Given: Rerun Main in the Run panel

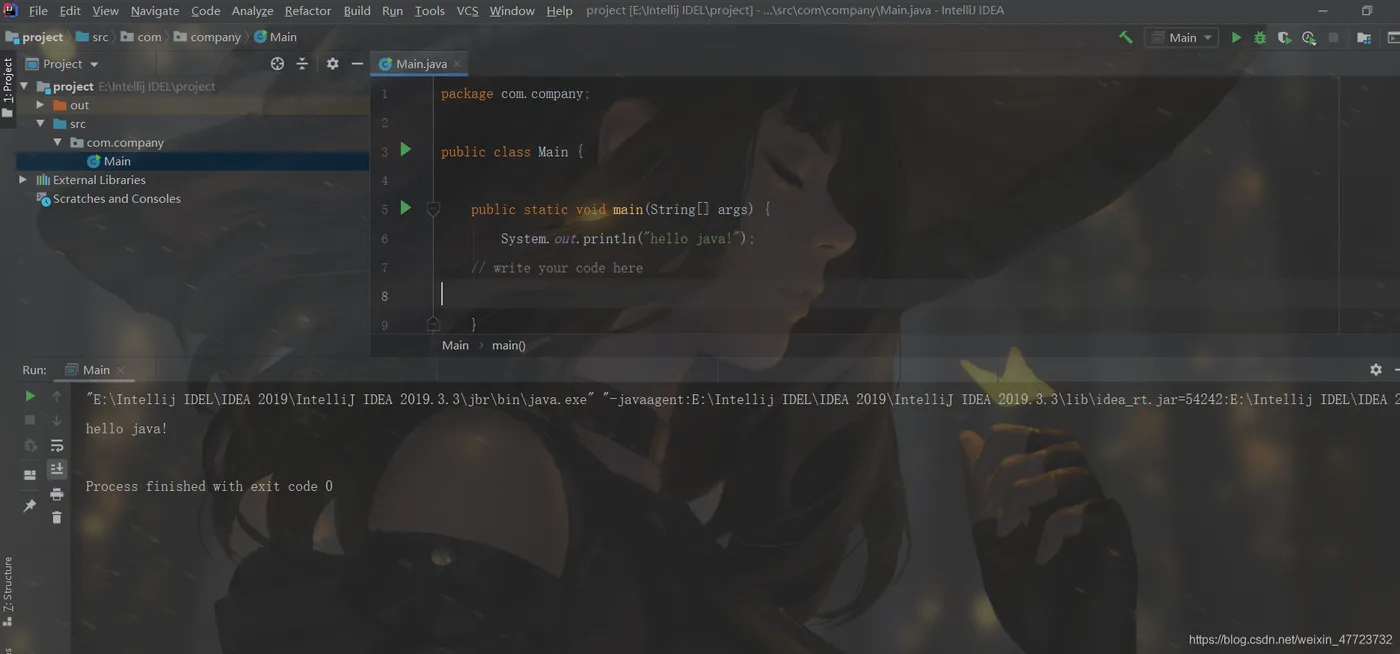Looking at the screenshot, I should [x=30, y=396].
